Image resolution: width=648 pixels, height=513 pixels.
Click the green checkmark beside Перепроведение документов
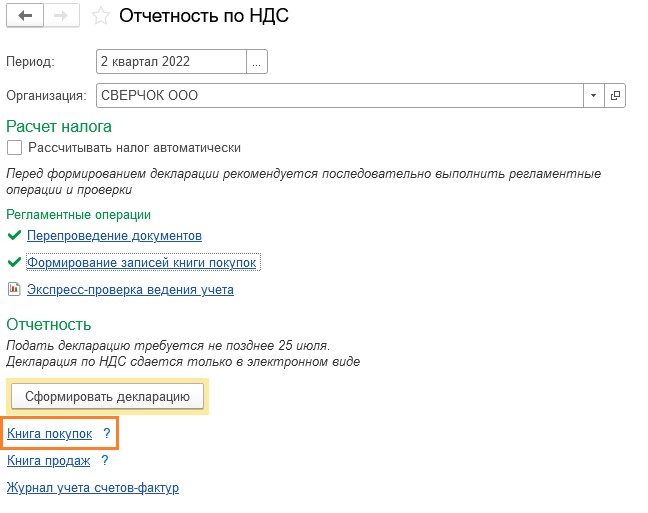[x=14, y=236]
